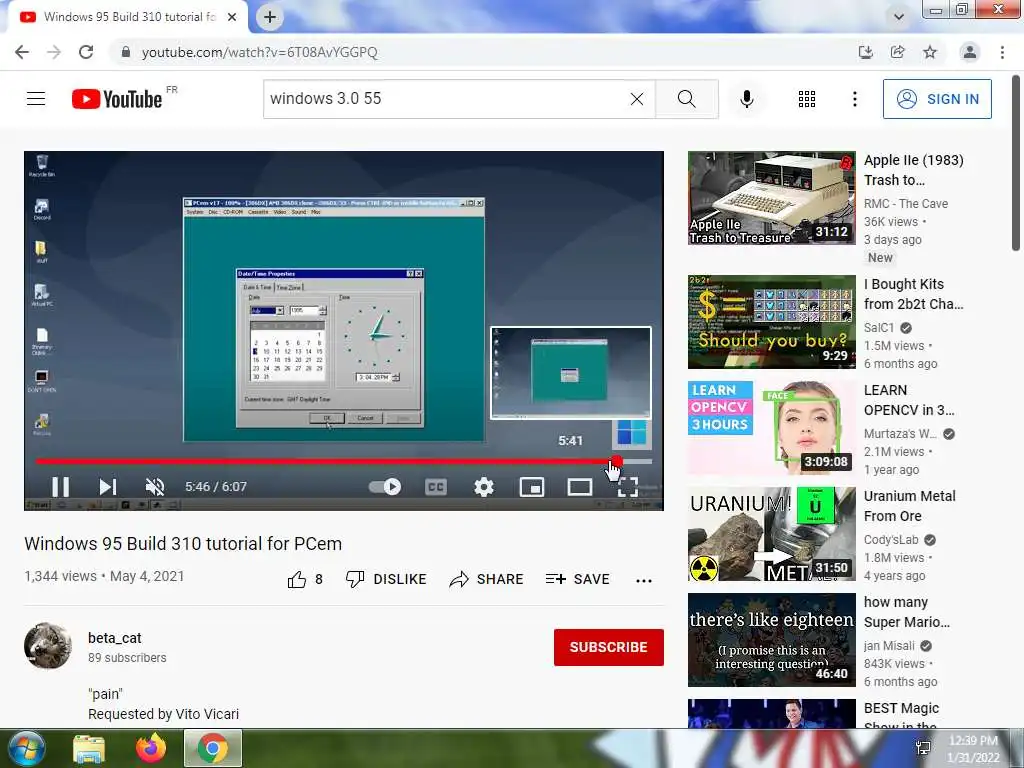Switch to theater mode
This screenshot has height=768, width=1024.
point(580,487)
